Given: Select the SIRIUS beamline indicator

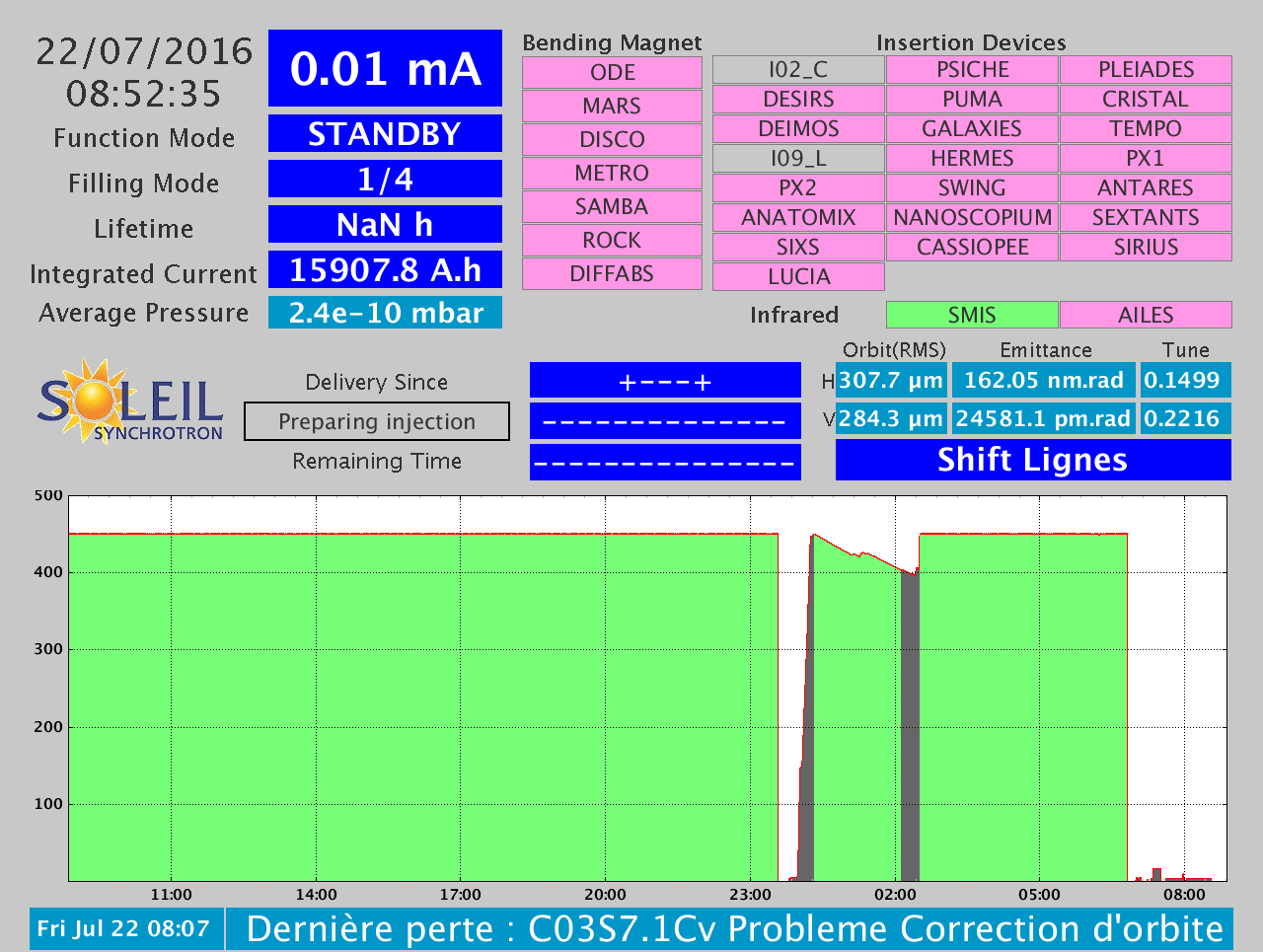Looking at the screenshot, I should tap(1146, 248).
